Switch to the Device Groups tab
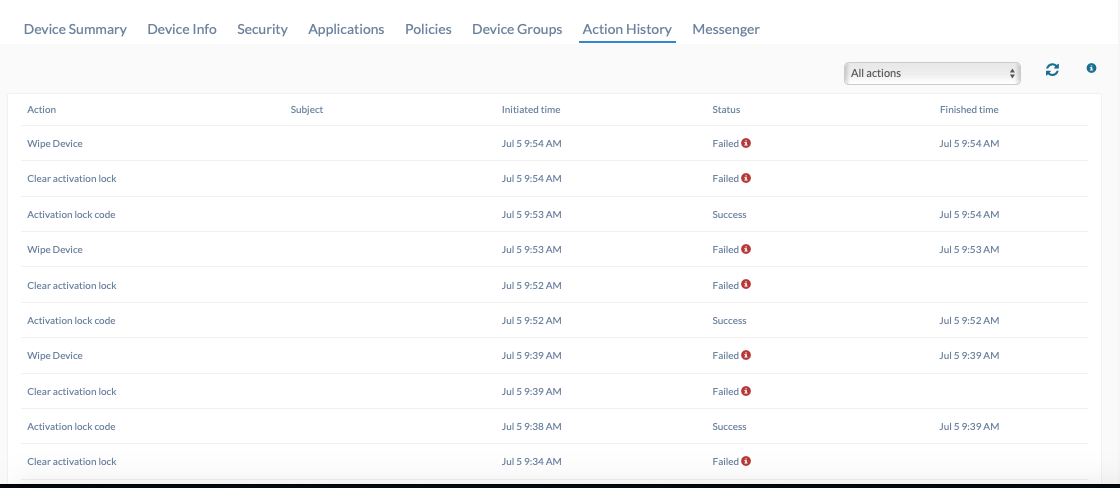This screenshot has height=488, width=1120. pyautogui.click(x=517, y=29)
